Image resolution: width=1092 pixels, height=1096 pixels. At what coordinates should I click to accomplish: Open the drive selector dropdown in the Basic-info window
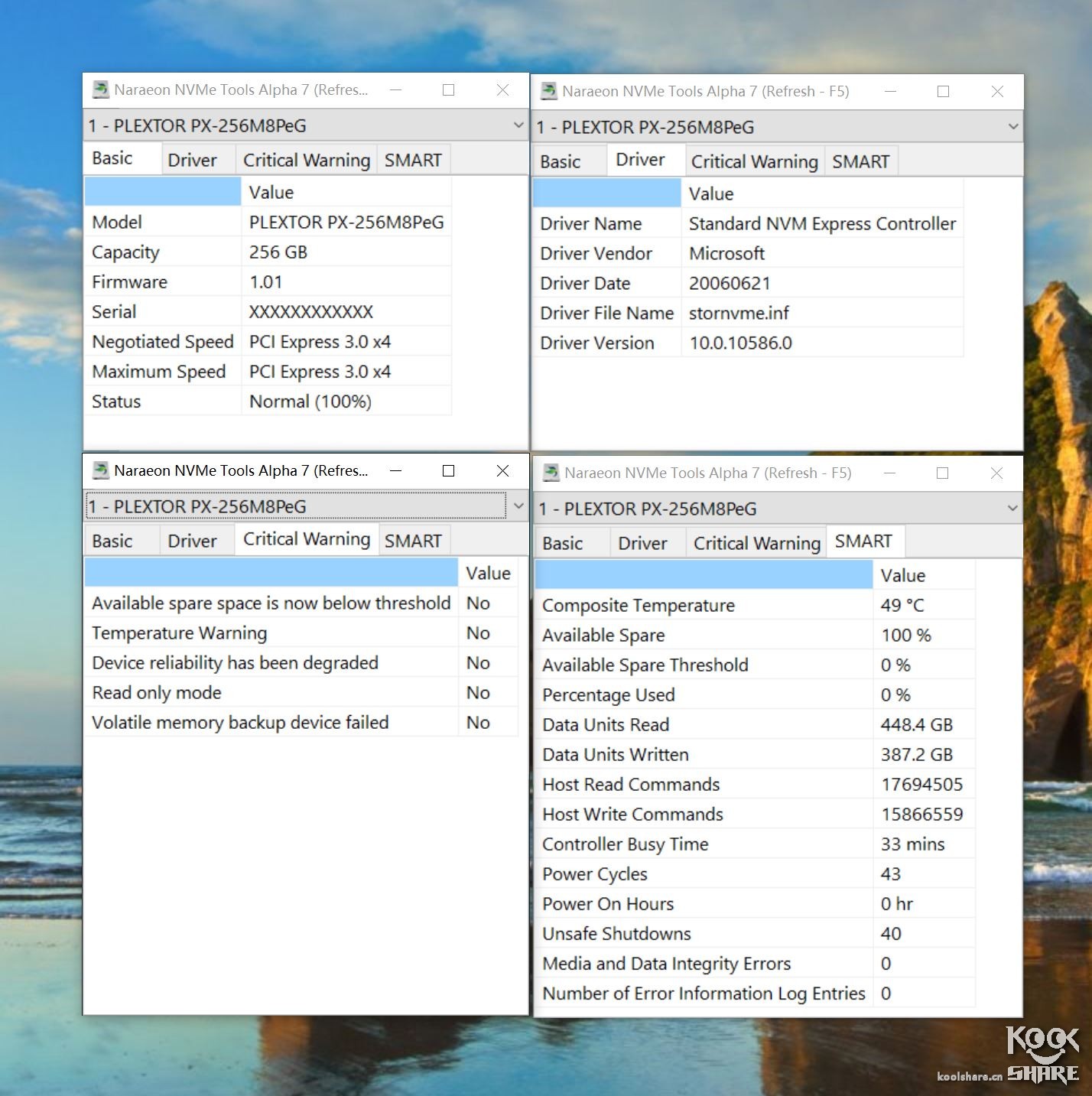(518, 125)
